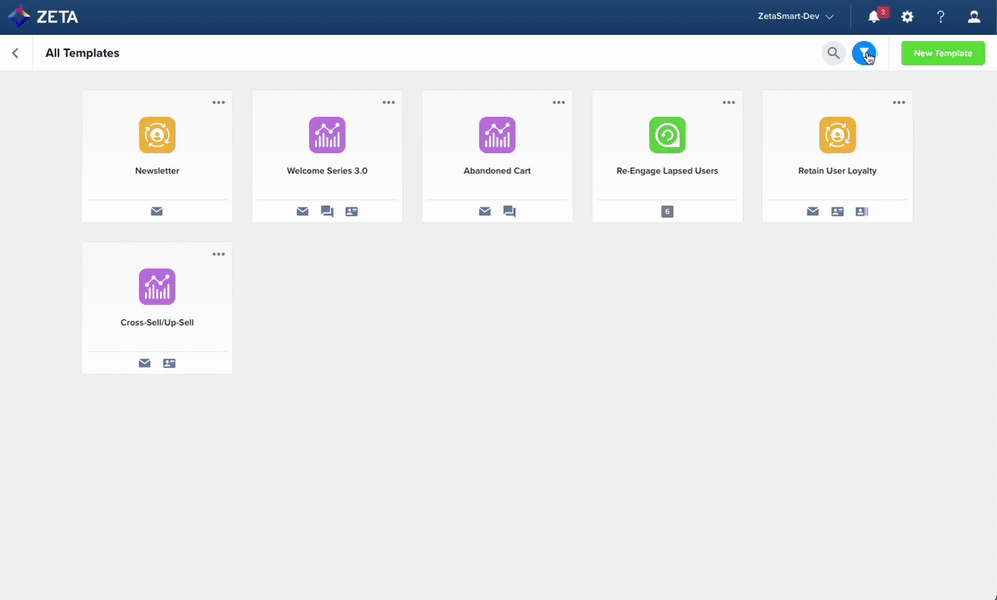Viewport: 997px width, 600px height.
Task: Select the Retain User Loyalty template icon
Action: coord(837,133)
